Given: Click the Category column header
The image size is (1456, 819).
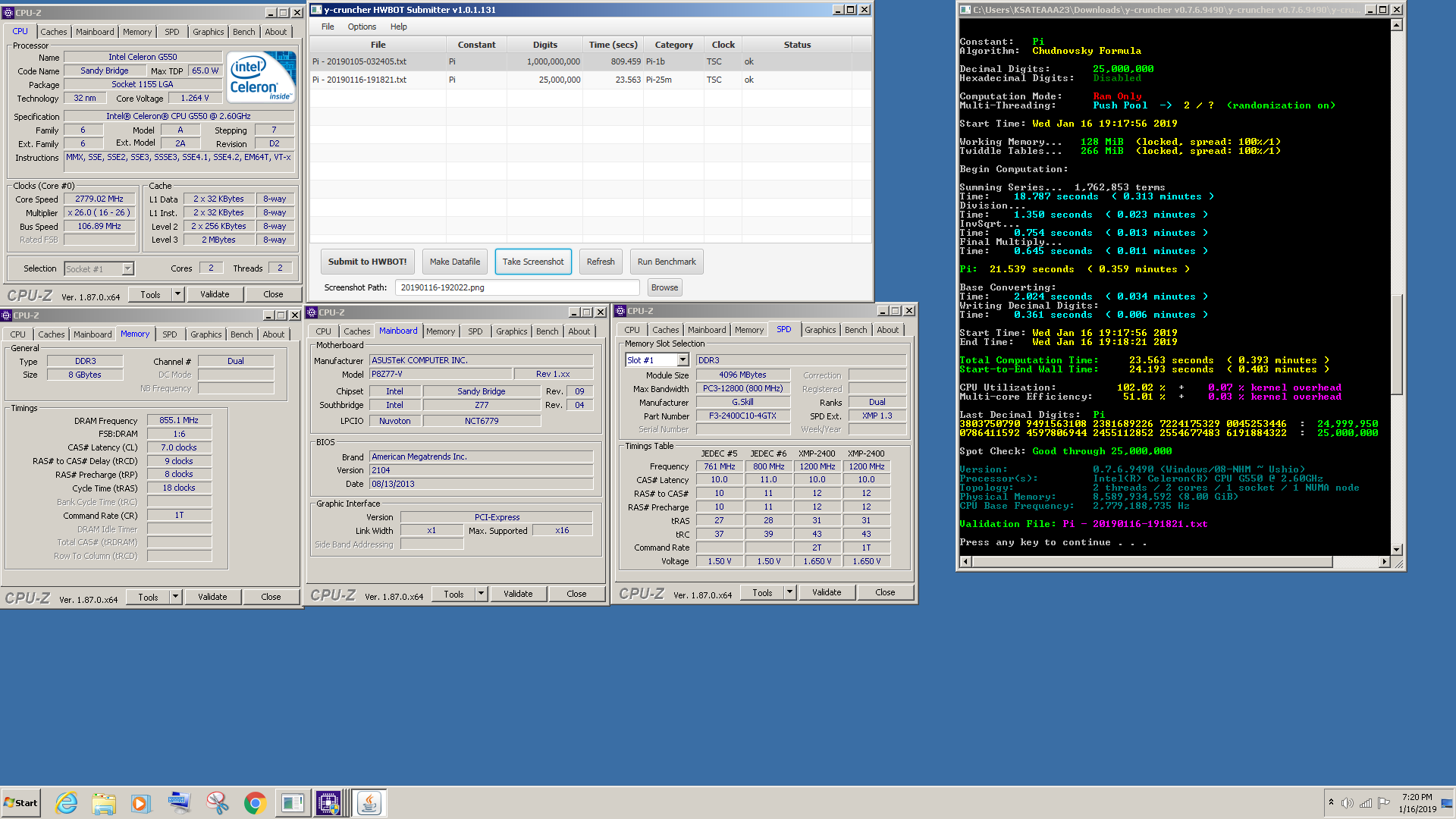Looking at the screenshot, I should pos(674,45).
